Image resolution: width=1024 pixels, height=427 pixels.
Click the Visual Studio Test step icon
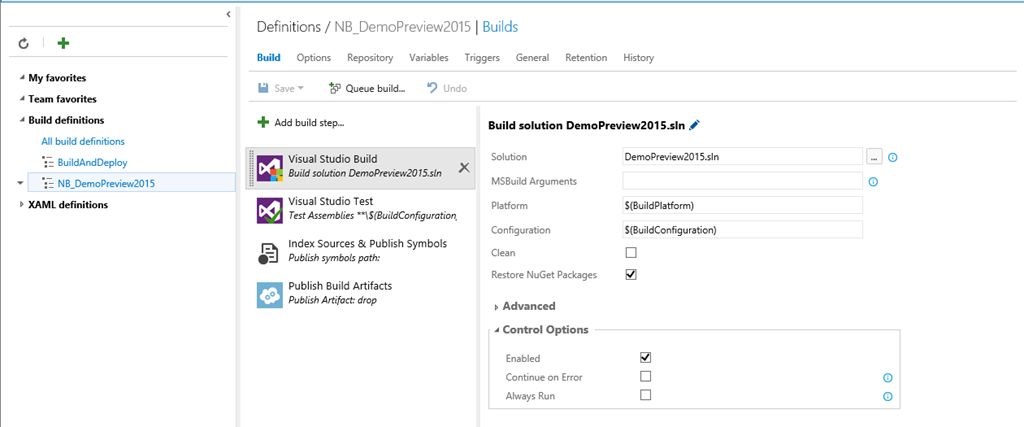pyautogui.click(x=270, y=210)
